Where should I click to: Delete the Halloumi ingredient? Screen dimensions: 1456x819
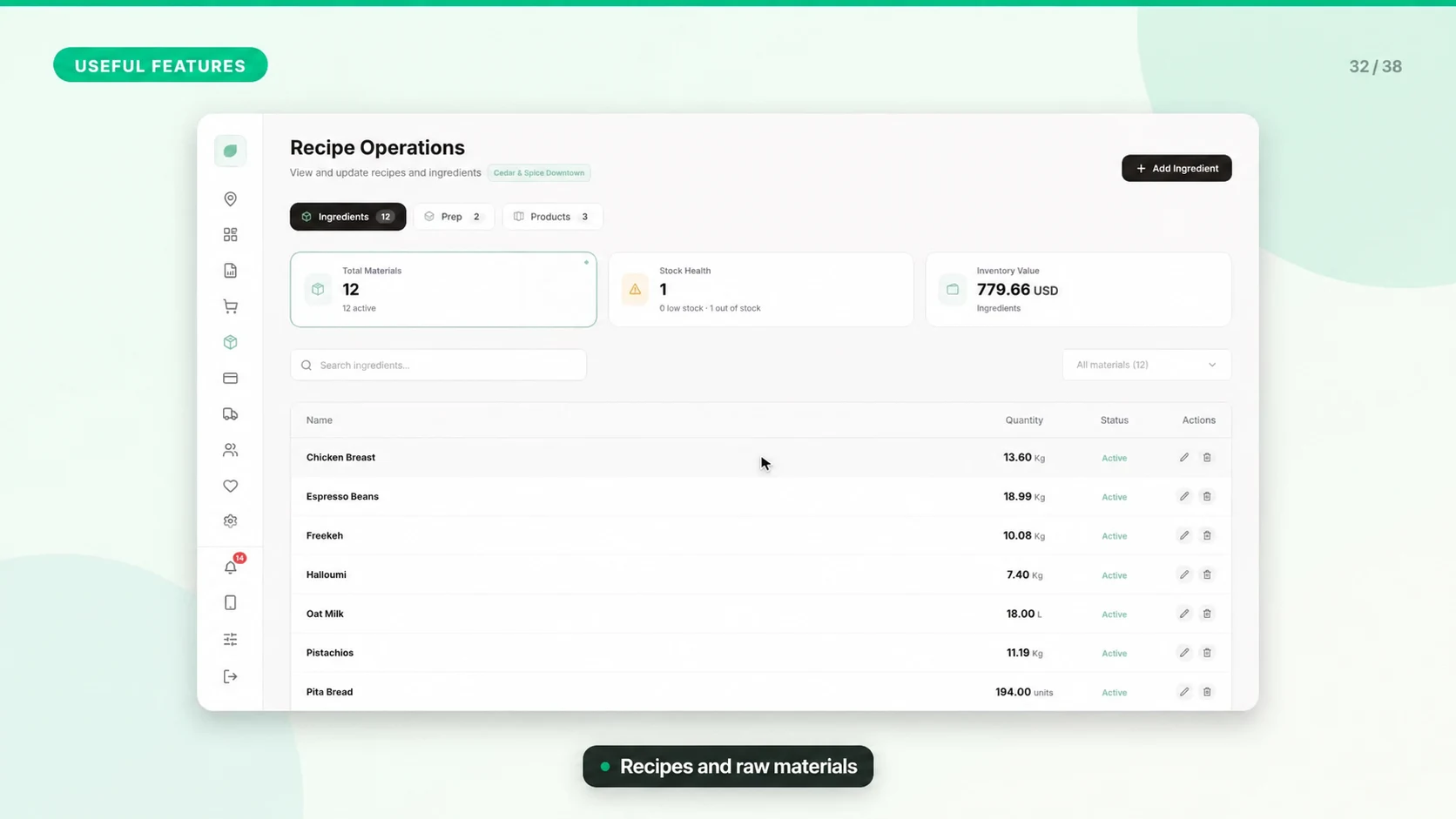[1207, 574]
